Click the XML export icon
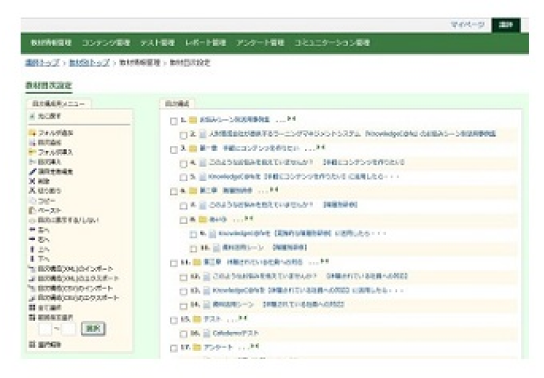544x378 pixels. [x=32, y=278]
